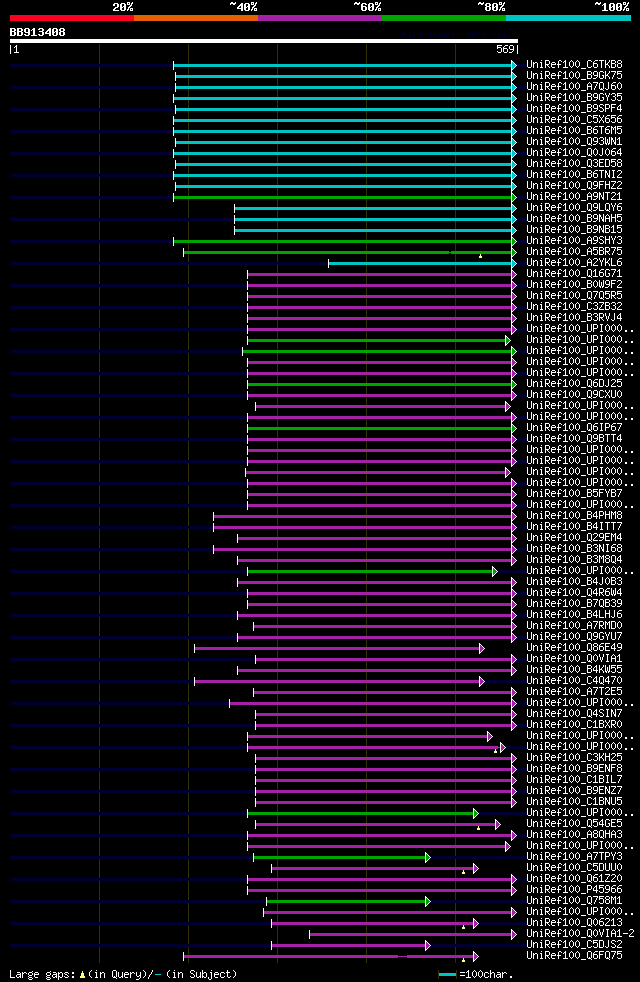The image size is (640, 982).
Task: Select the UniRef100_B3NI68 label
Action: 574,549
